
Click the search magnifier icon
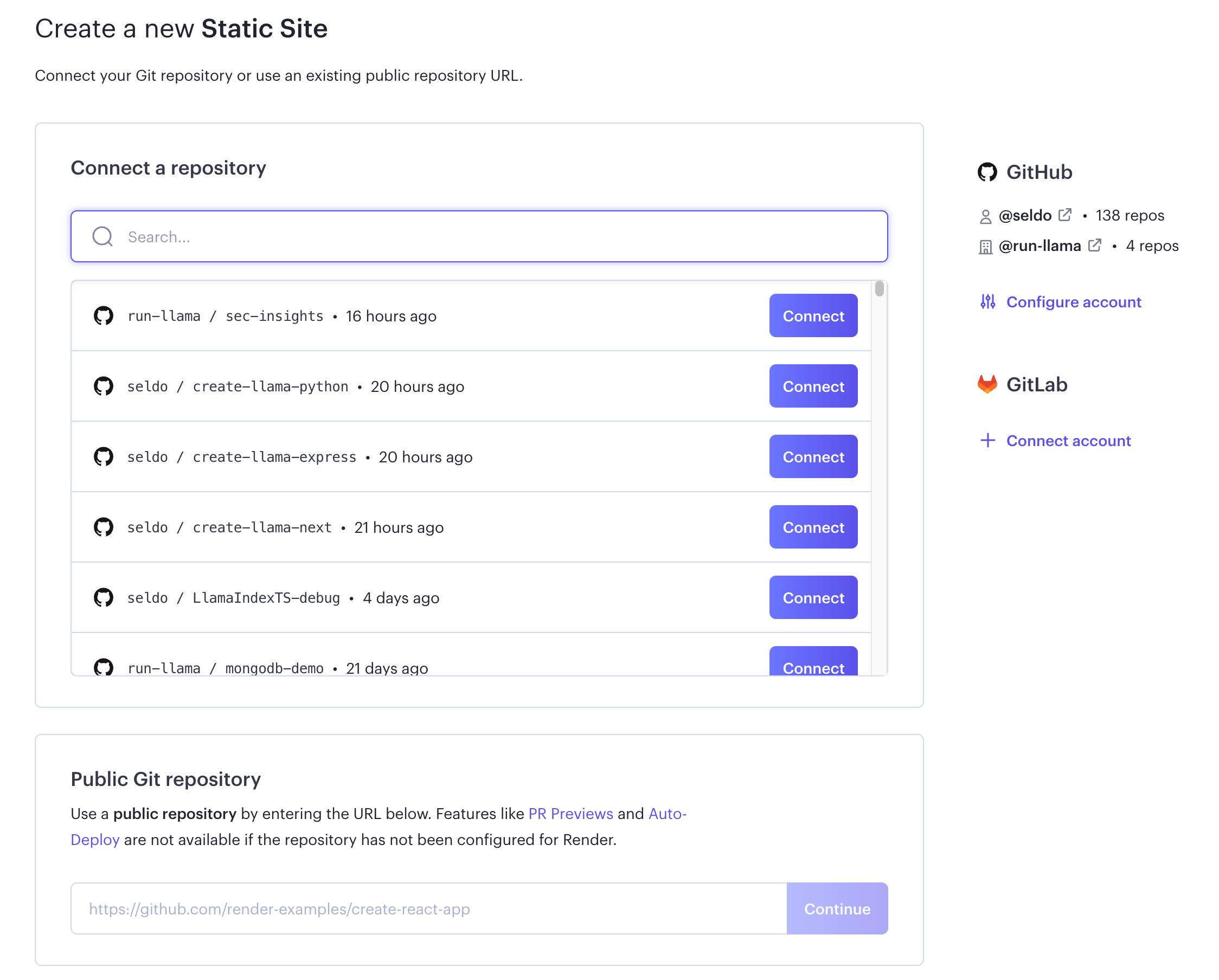102,236
